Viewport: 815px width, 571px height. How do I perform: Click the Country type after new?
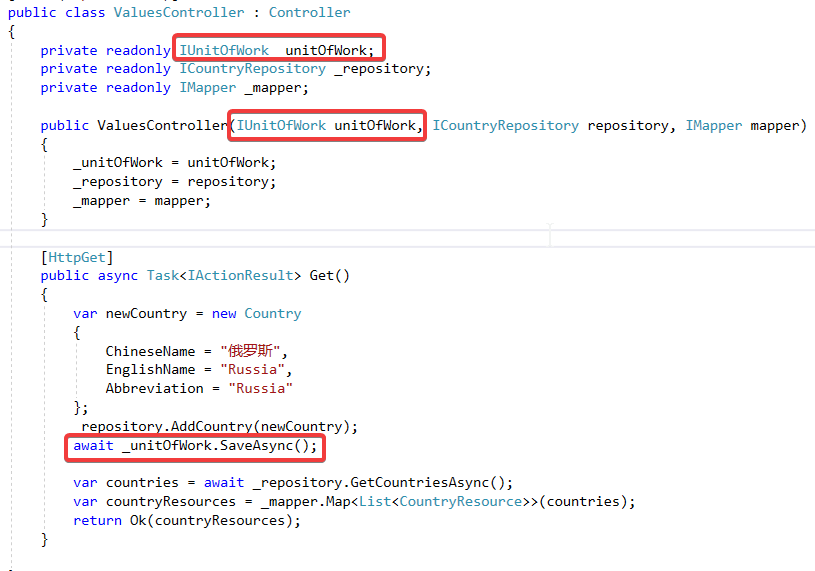[x=273, y=314]
